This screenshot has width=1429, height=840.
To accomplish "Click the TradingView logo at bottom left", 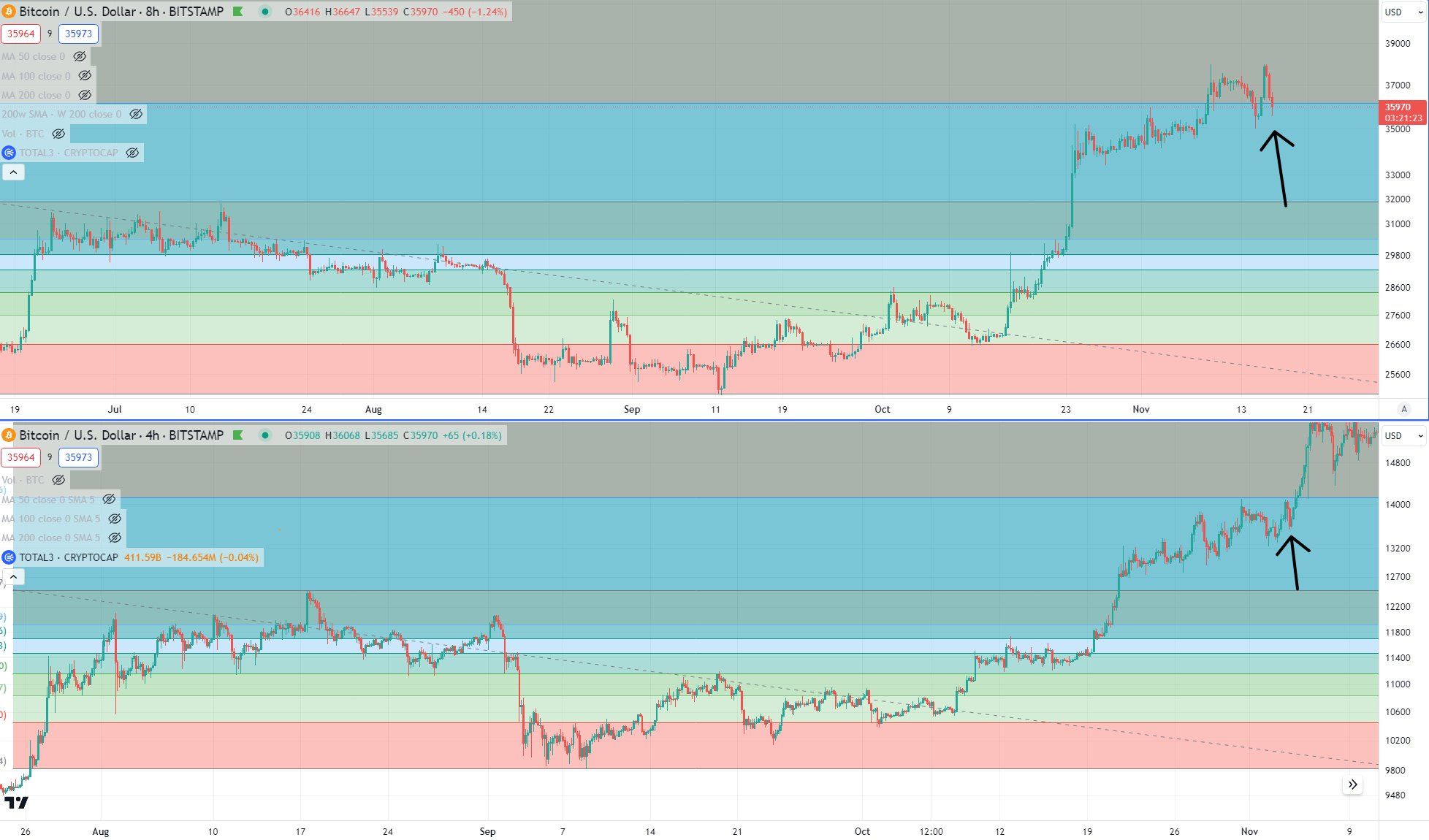I will (16, 803).
